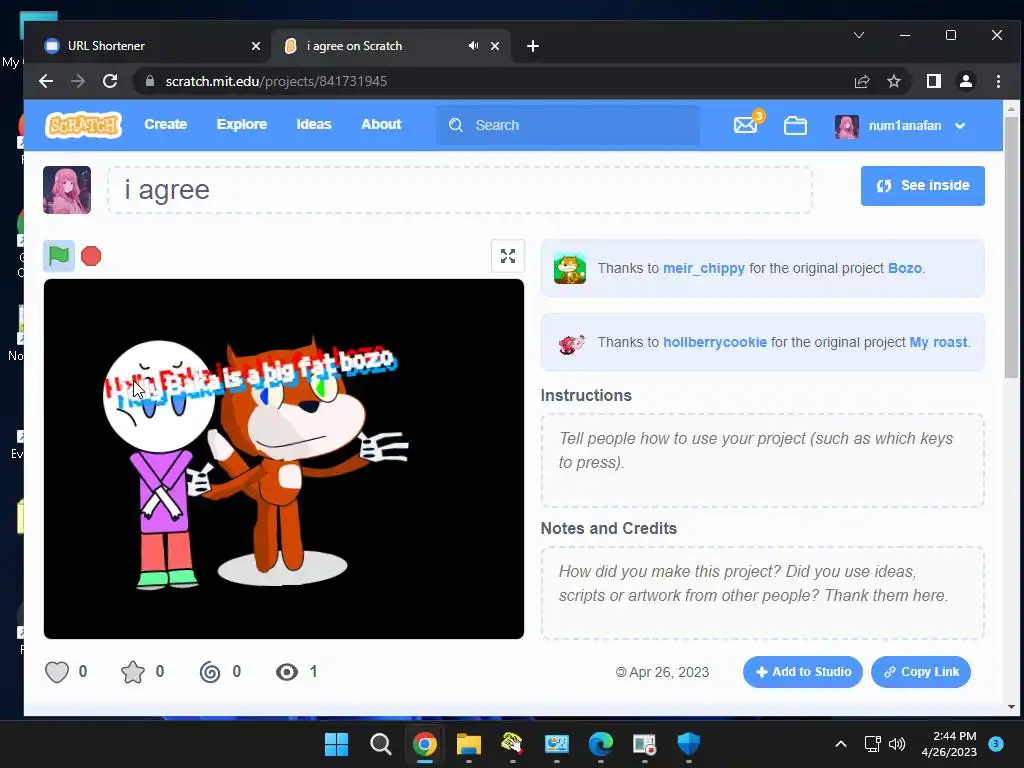Open a new browser tab
The width and height of the screenshot is (1024, 768).
tap(533, 46)
